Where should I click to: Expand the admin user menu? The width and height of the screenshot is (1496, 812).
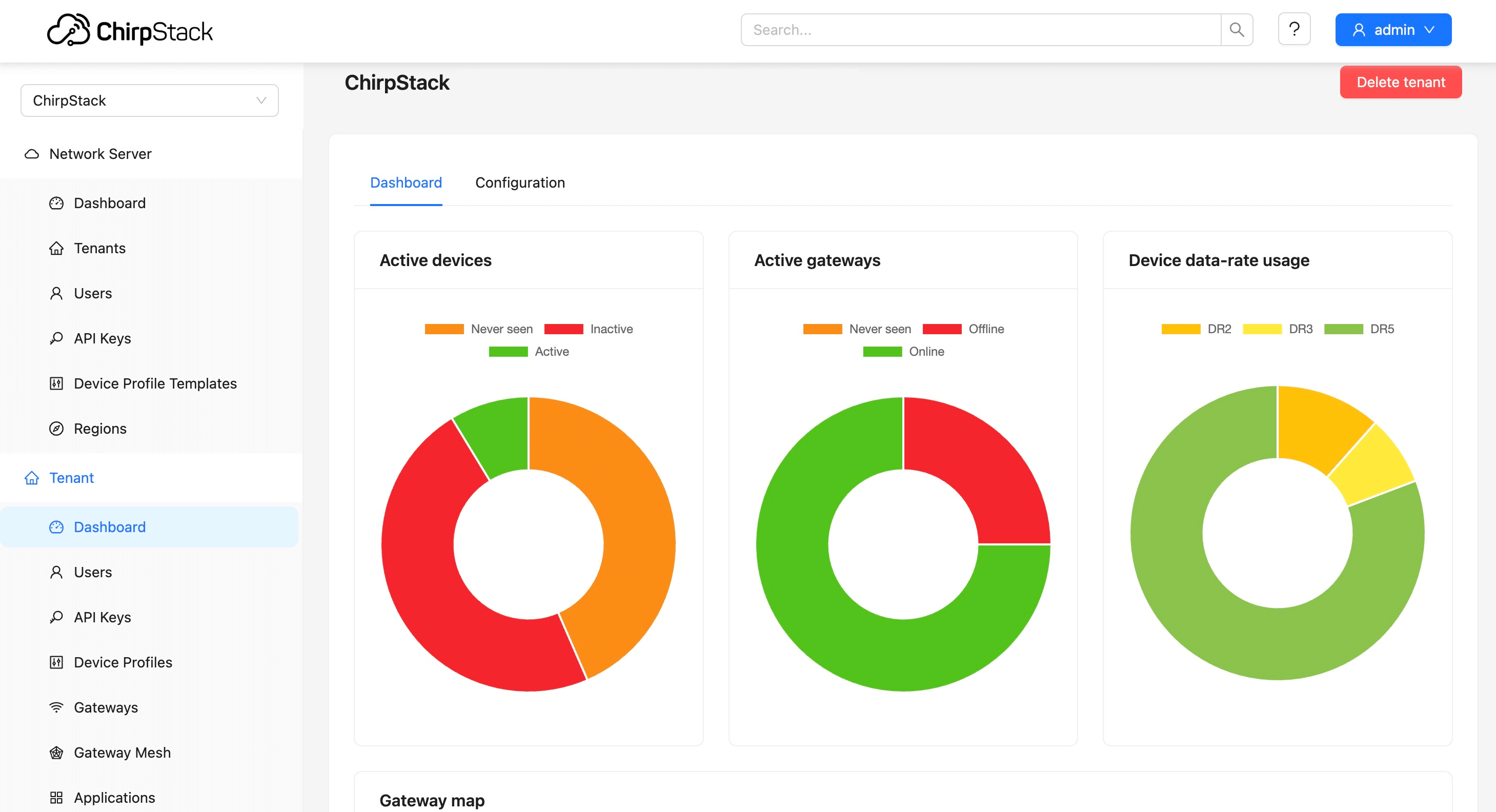pos(1392,30)
